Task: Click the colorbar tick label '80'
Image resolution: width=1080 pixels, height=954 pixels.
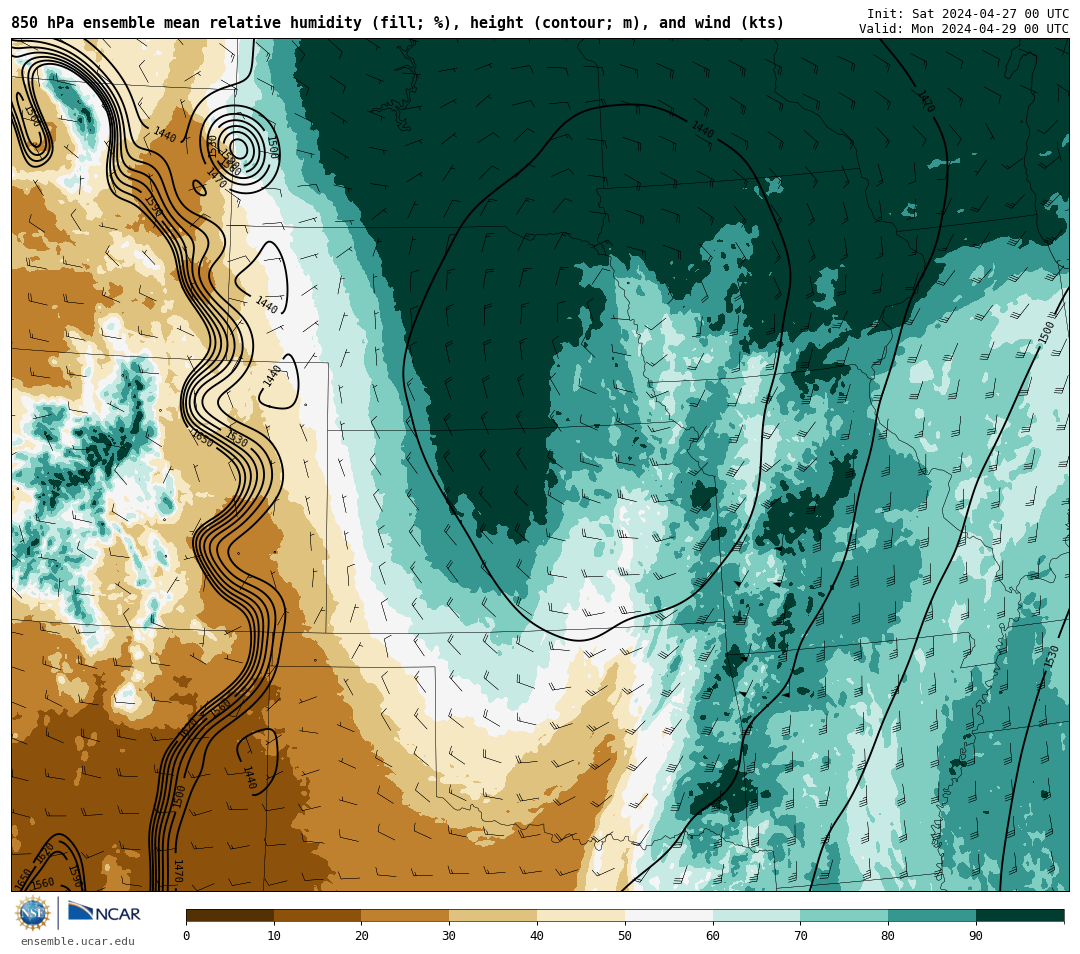Action: click(x=888, y=935)
